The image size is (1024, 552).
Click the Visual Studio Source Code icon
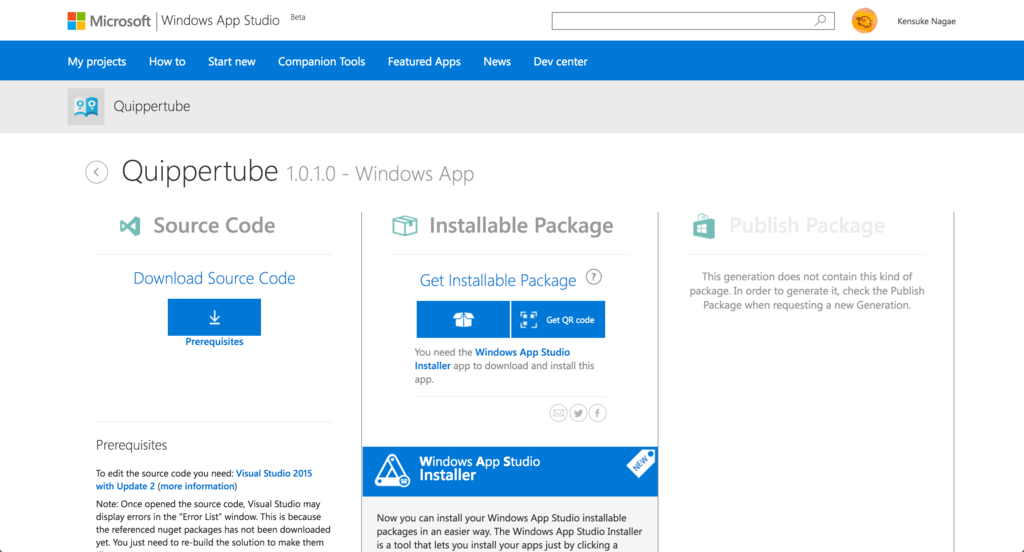point(130,226)
